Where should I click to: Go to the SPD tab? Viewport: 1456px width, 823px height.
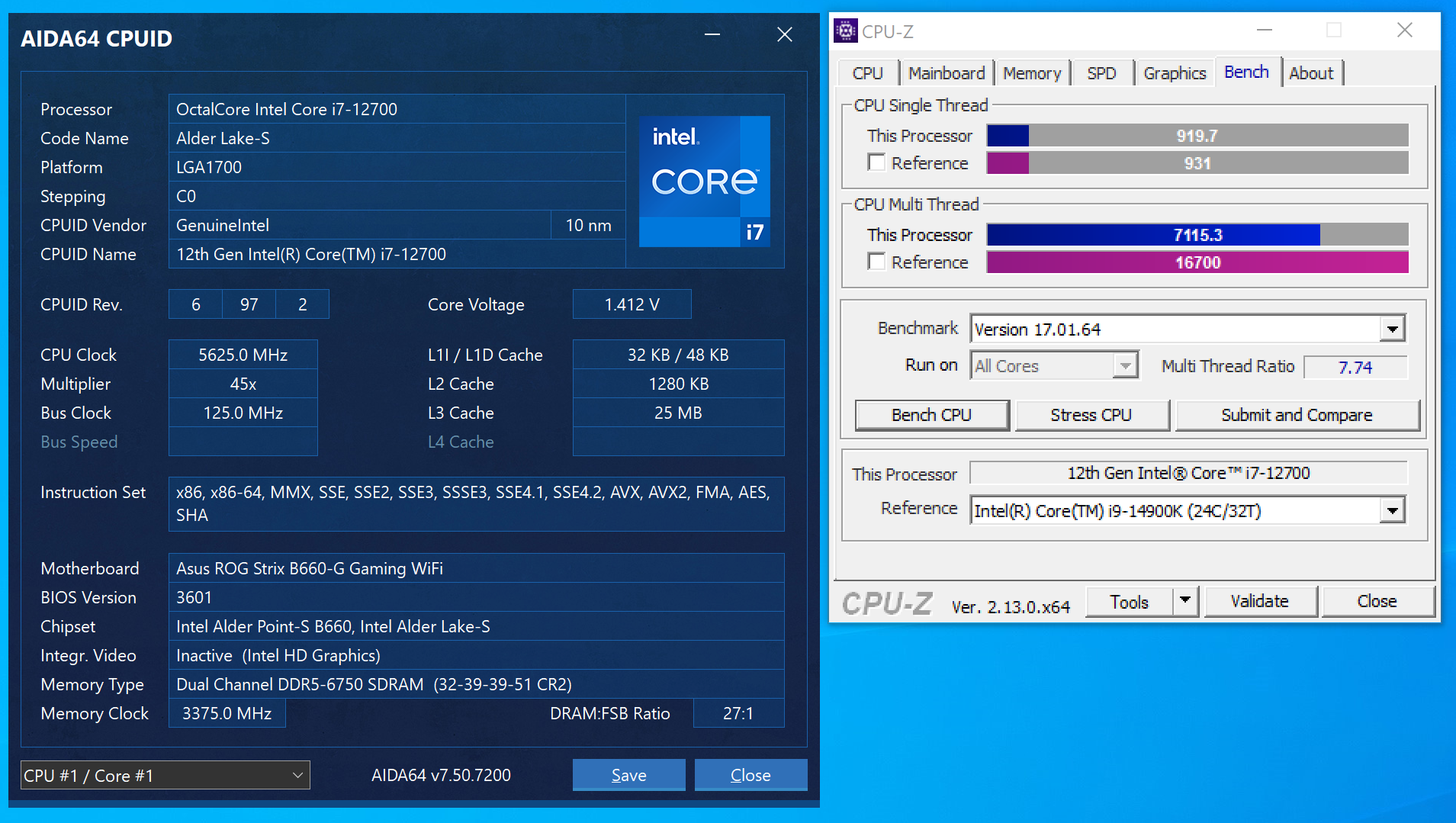coord(1101,73)
